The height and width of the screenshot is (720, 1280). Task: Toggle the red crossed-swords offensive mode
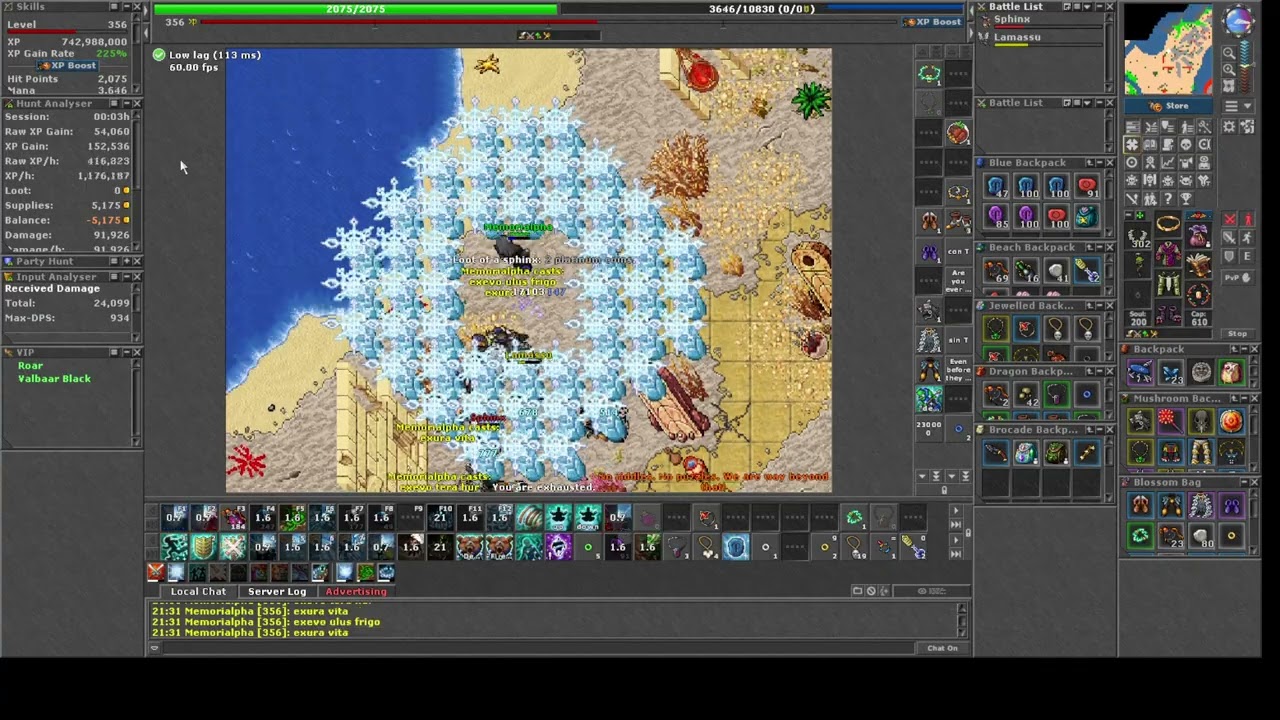[1230, 220]
